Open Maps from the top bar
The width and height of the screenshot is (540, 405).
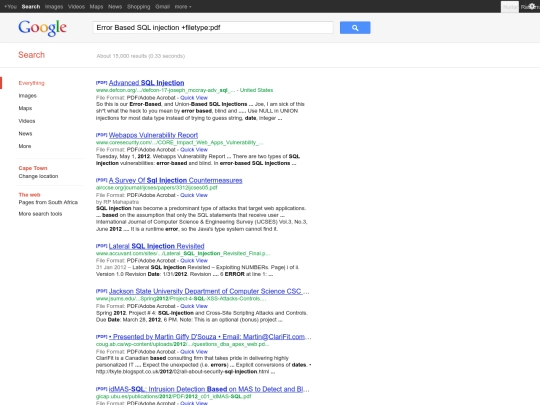(96, 7)
